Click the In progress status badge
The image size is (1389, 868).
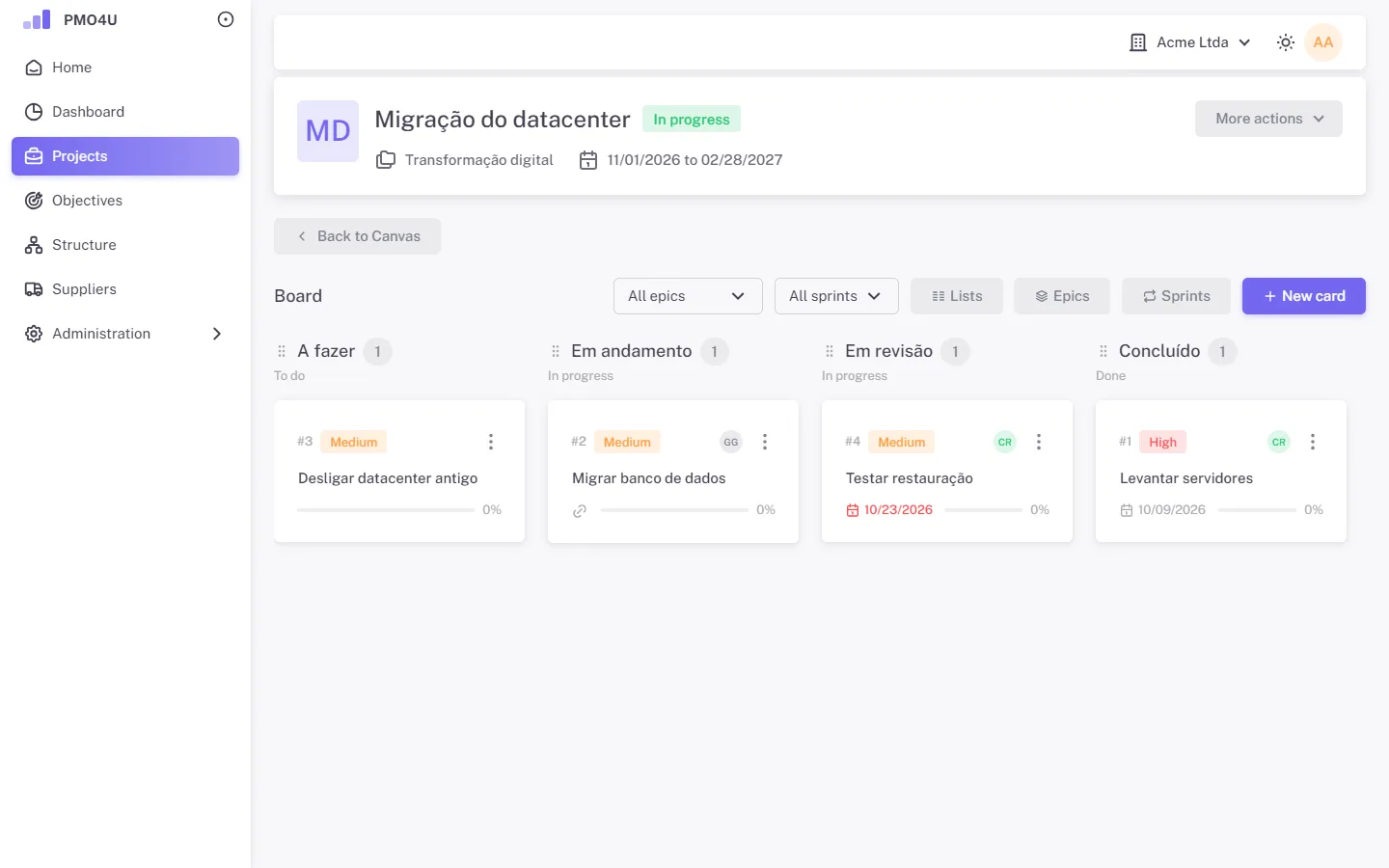[x=692, y=120]
